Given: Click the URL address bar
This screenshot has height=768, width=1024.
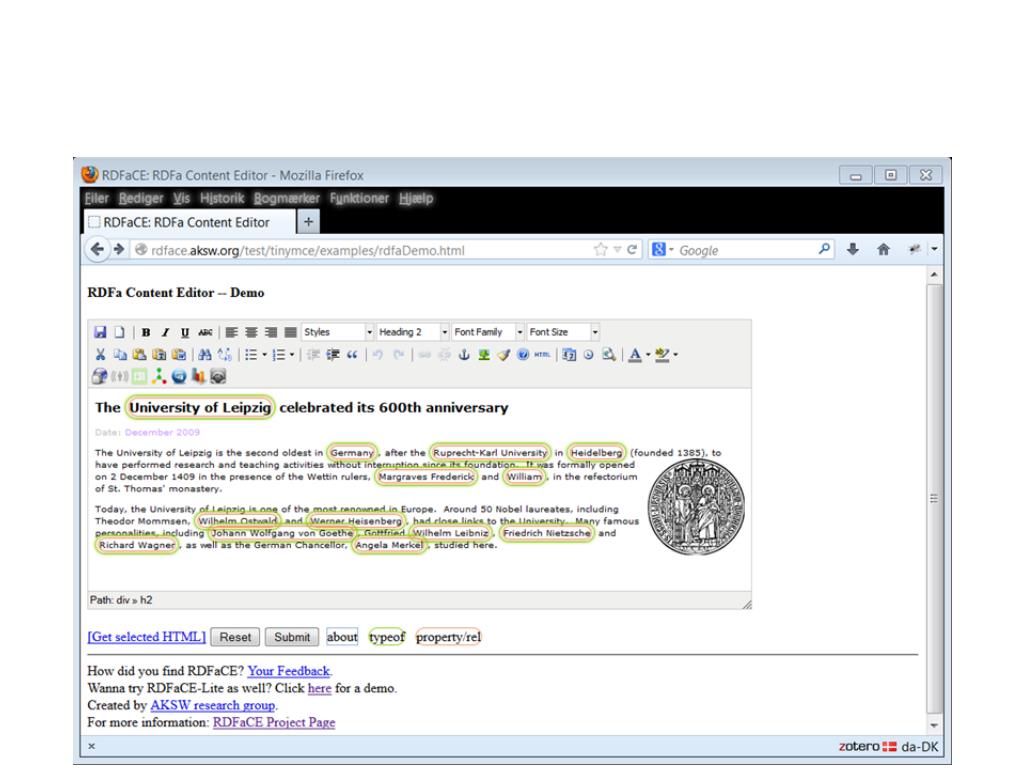Looking at the screenshot, I should pos(366,250).
